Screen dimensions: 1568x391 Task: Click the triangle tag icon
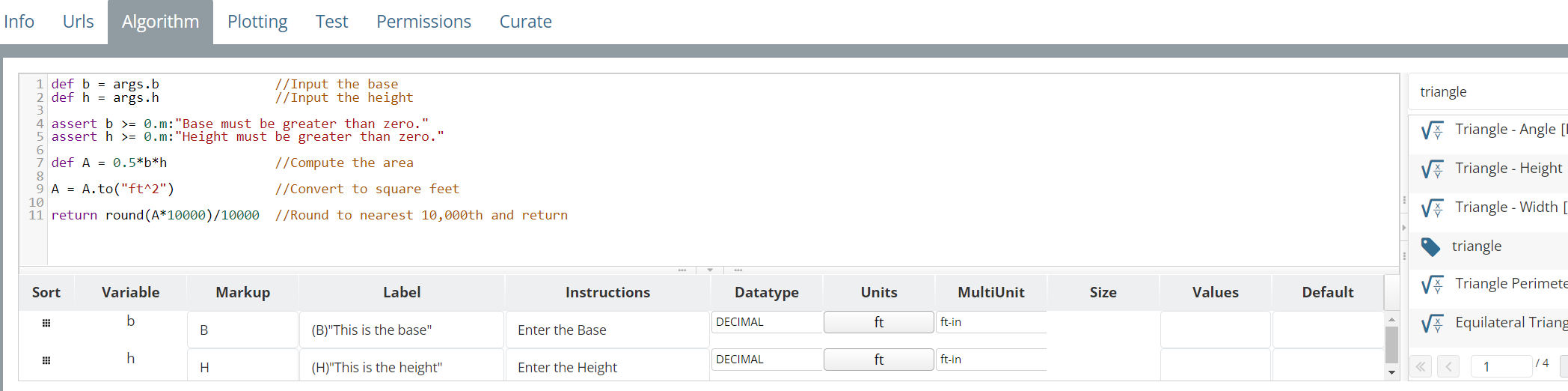point(1430,246)
